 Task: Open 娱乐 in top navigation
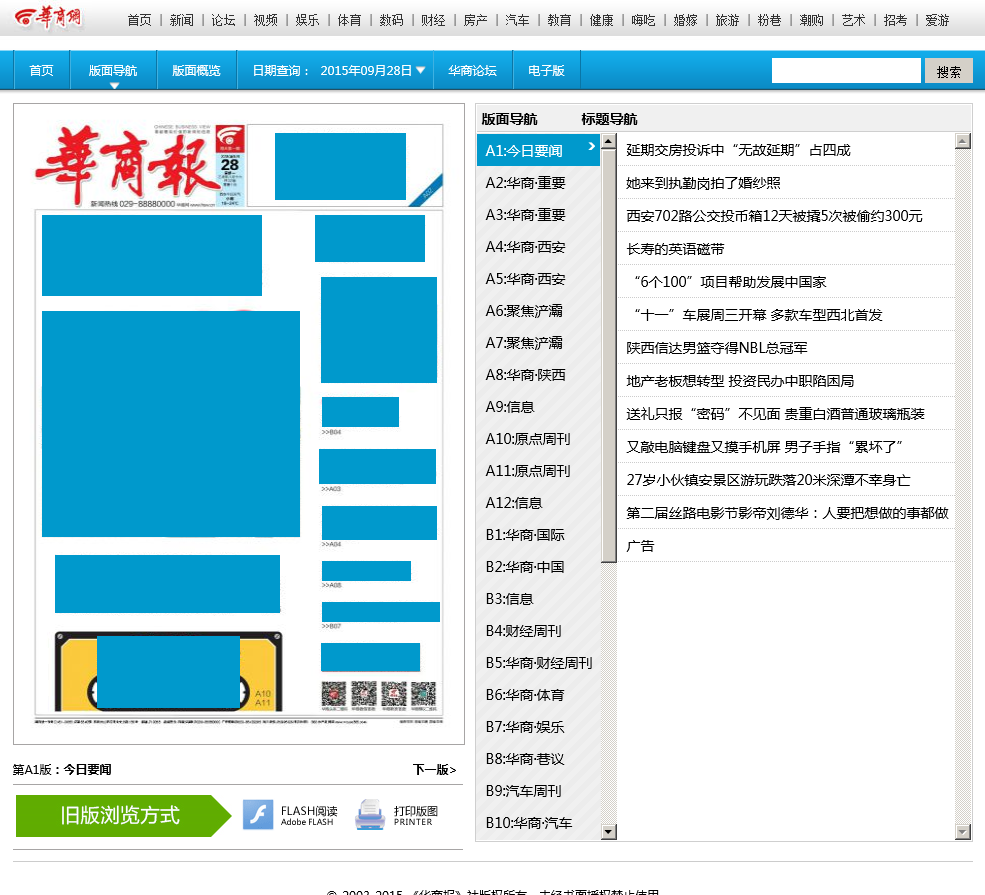coord(307,20)
